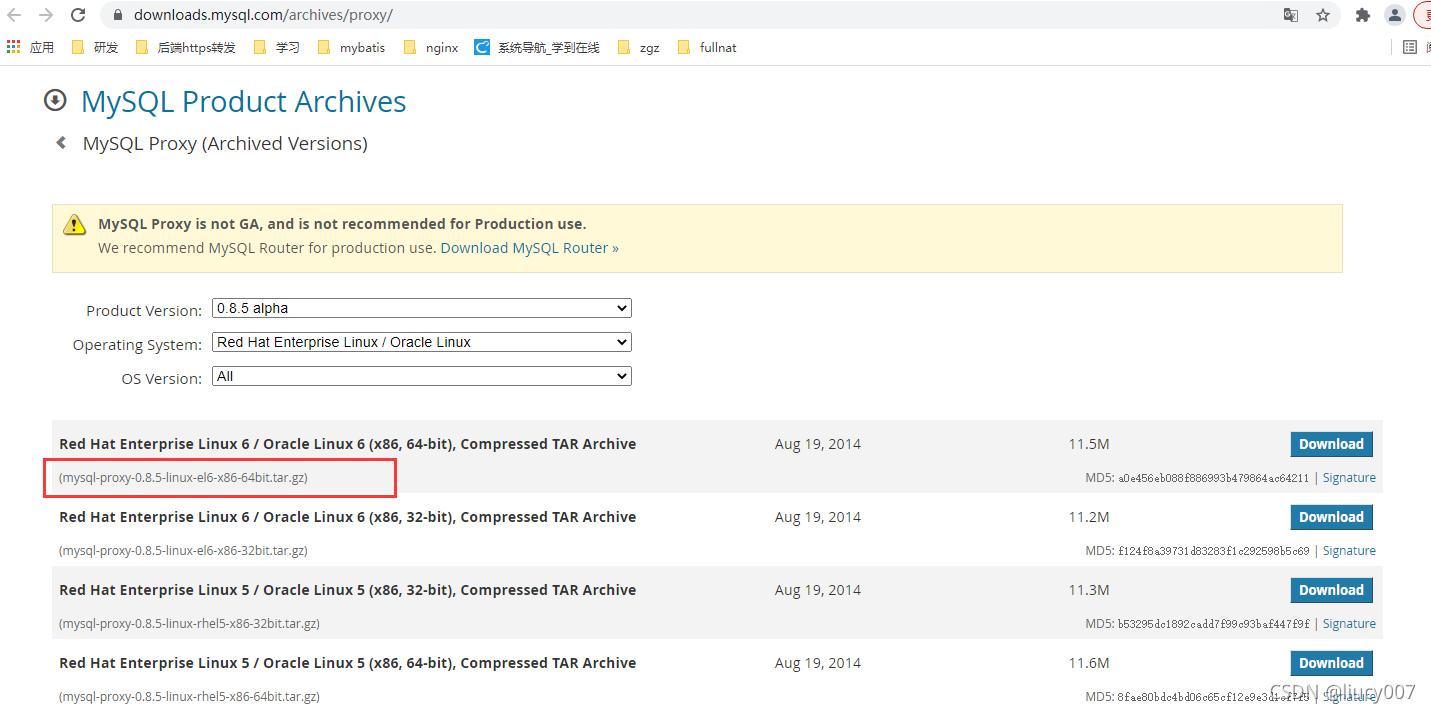Open Signature link for el6 64bit package
Image resolution: width=1431 pixels, height=713 pixels.
point(1349,478)
